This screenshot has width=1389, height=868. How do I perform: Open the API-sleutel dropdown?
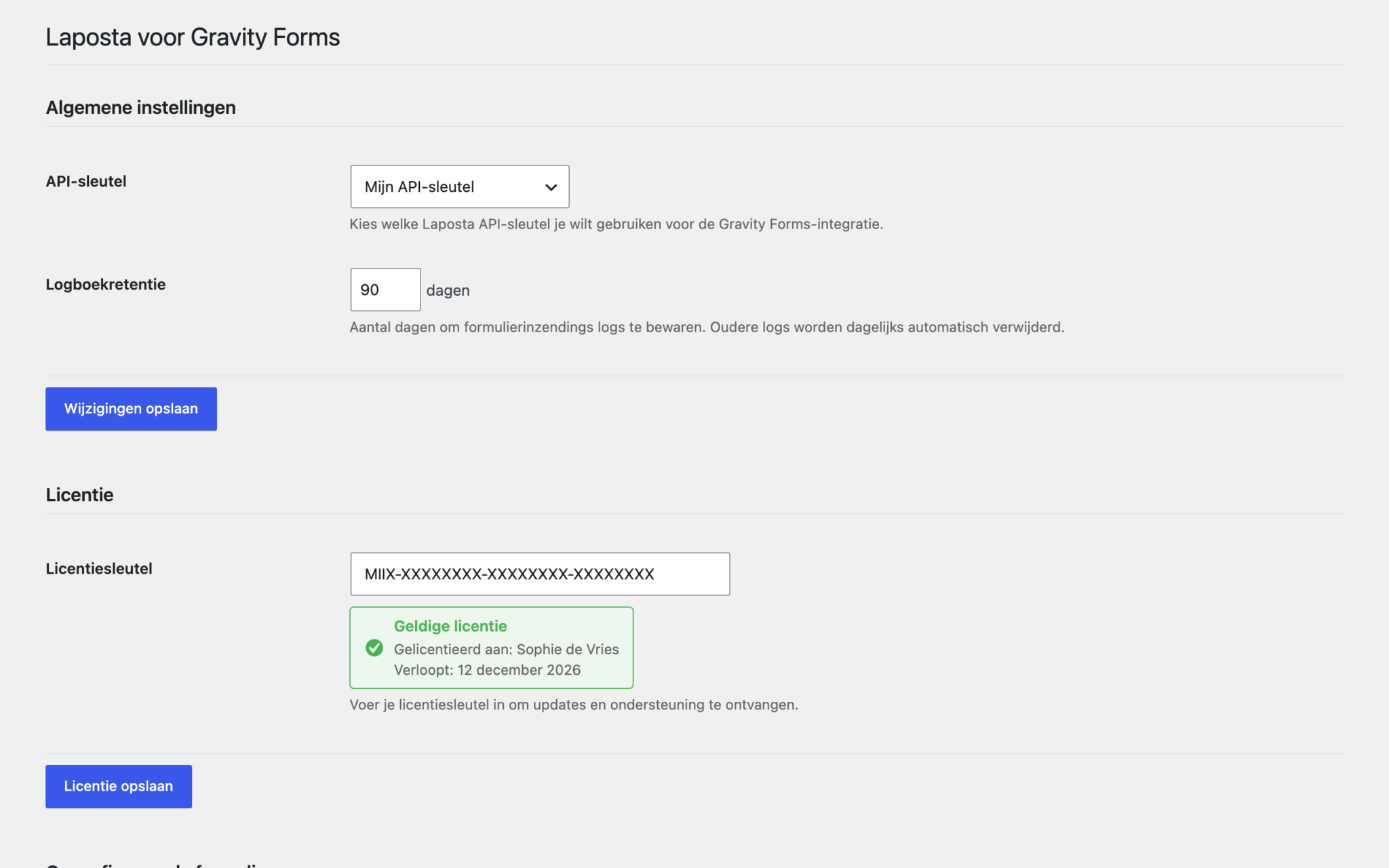point(460,186)
